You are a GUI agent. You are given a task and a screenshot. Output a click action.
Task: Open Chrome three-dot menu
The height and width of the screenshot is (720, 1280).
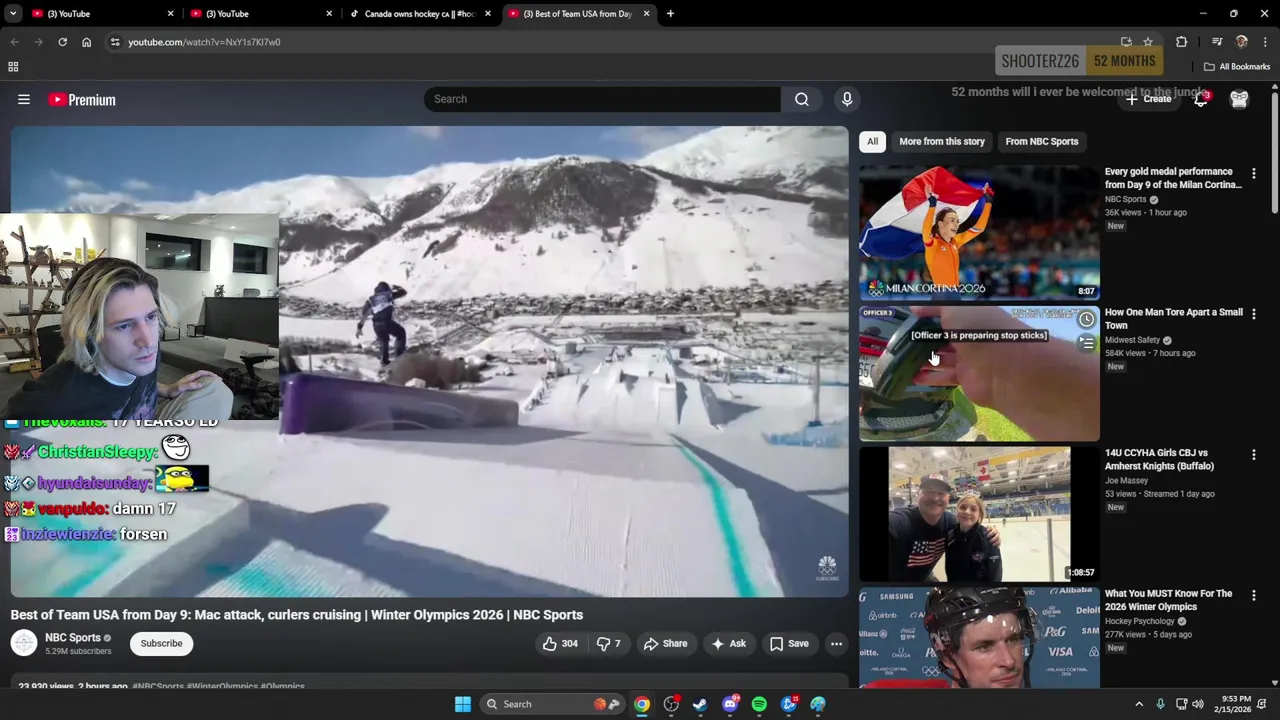[x=1266, y=42]
